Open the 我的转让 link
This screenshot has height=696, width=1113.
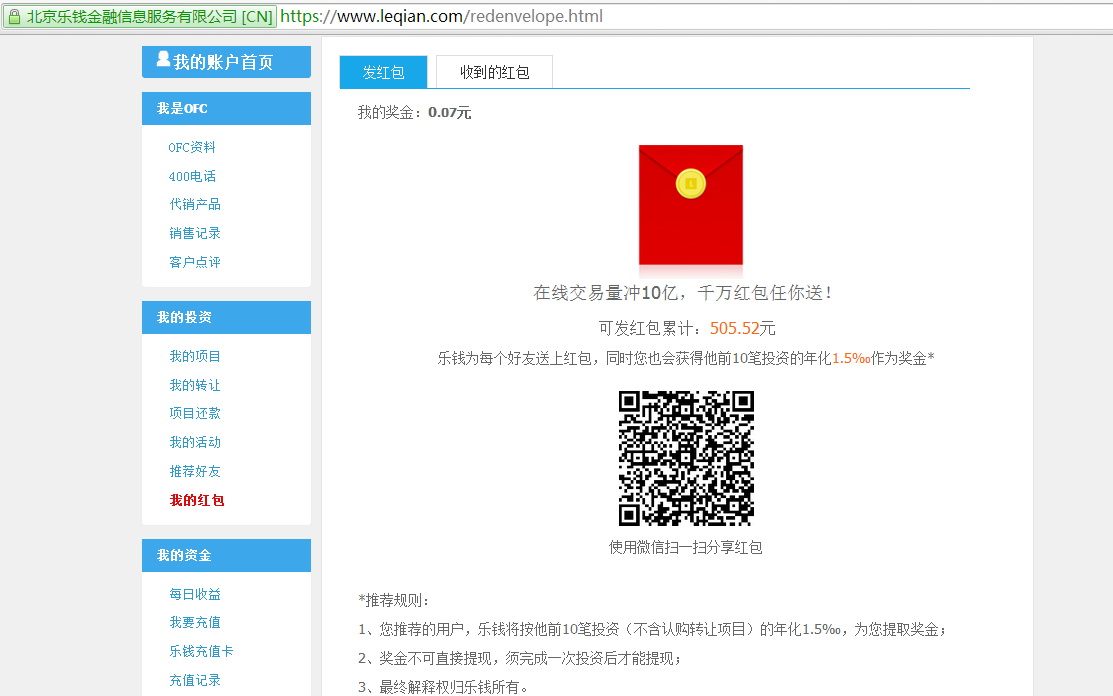(x=195, y=385)
